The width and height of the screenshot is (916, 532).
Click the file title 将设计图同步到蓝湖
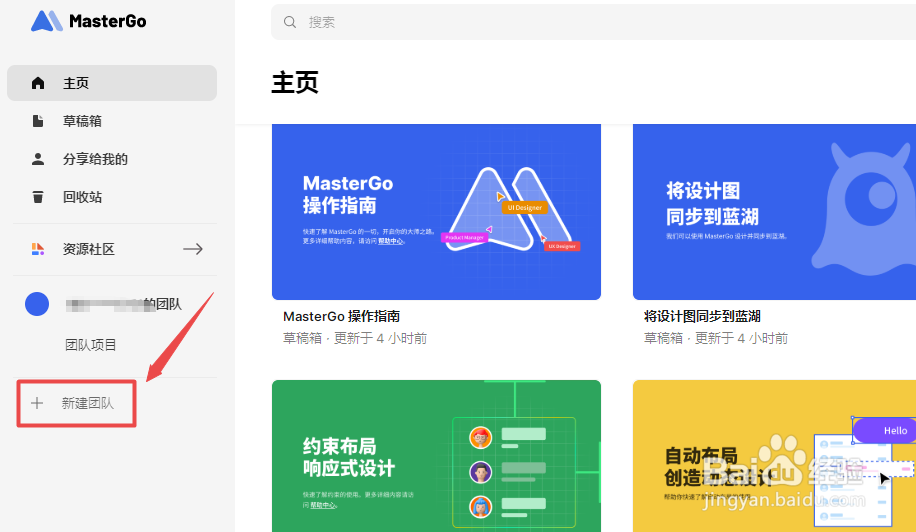coord(702,317)
